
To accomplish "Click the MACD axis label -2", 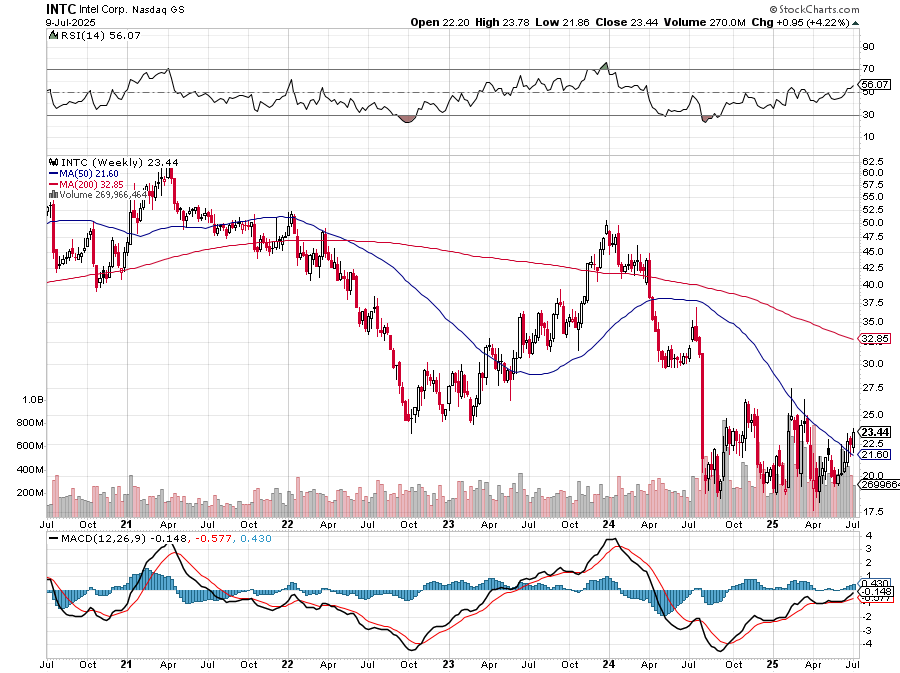I will 867,617.
